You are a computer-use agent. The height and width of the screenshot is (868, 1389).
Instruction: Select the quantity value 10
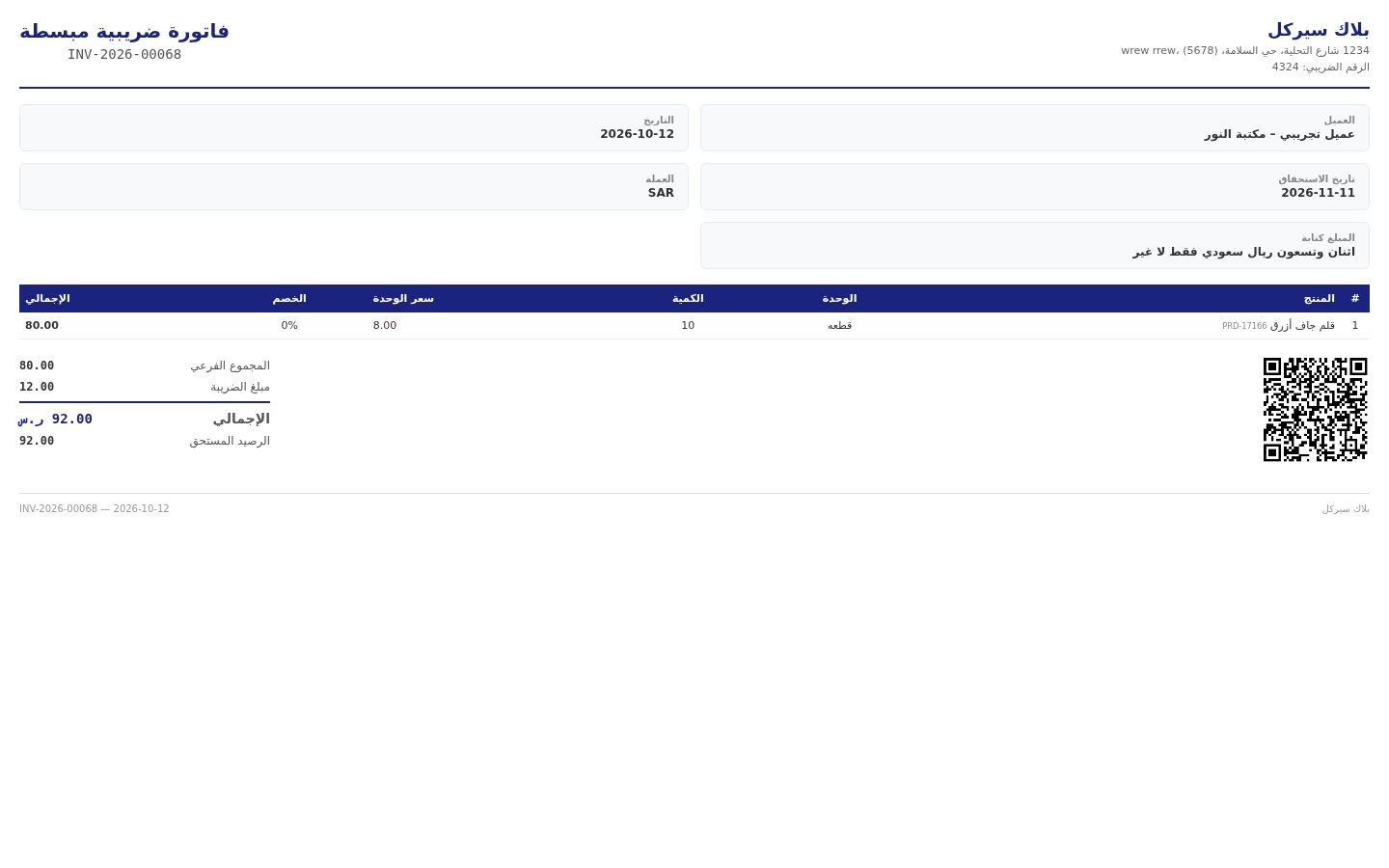tap(688, 326)
